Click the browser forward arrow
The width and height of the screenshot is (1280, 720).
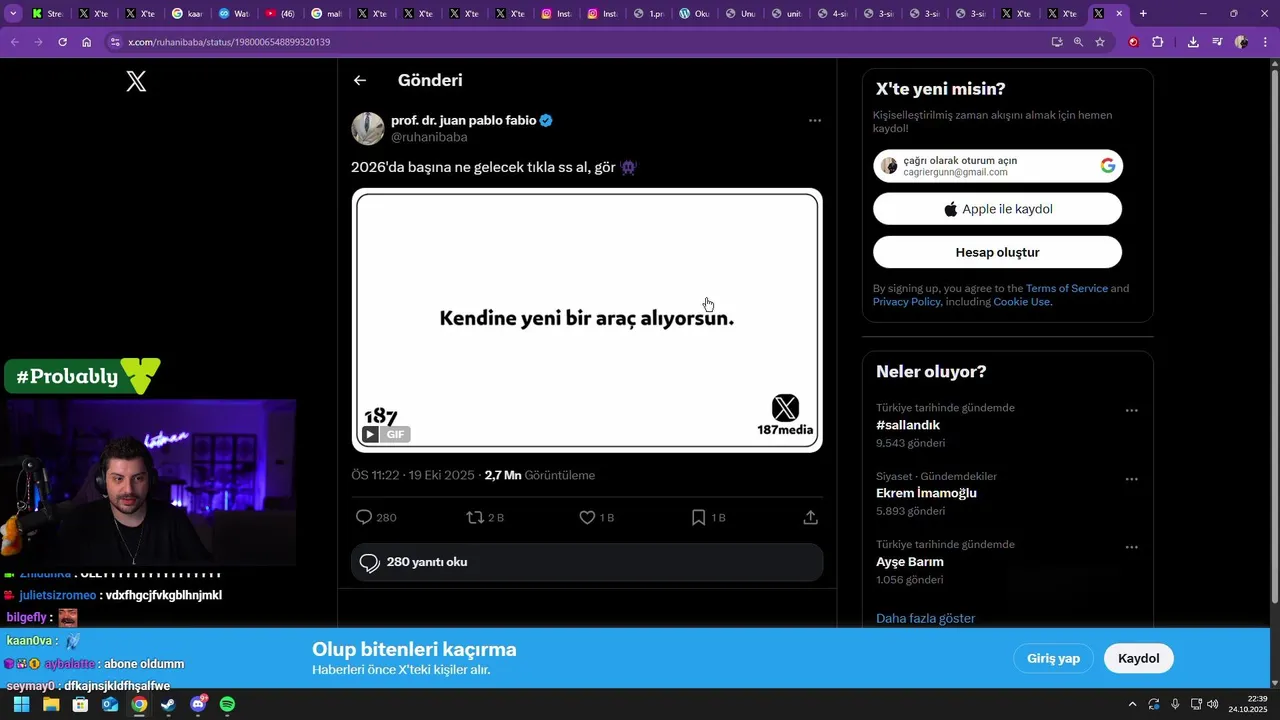coord(38,42)
